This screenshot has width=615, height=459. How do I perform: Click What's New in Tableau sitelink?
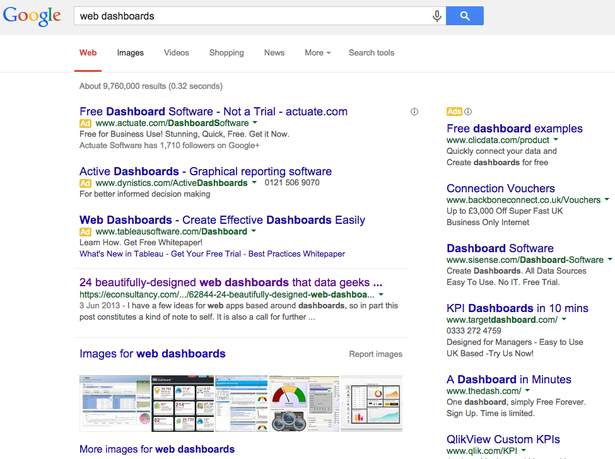121,254
